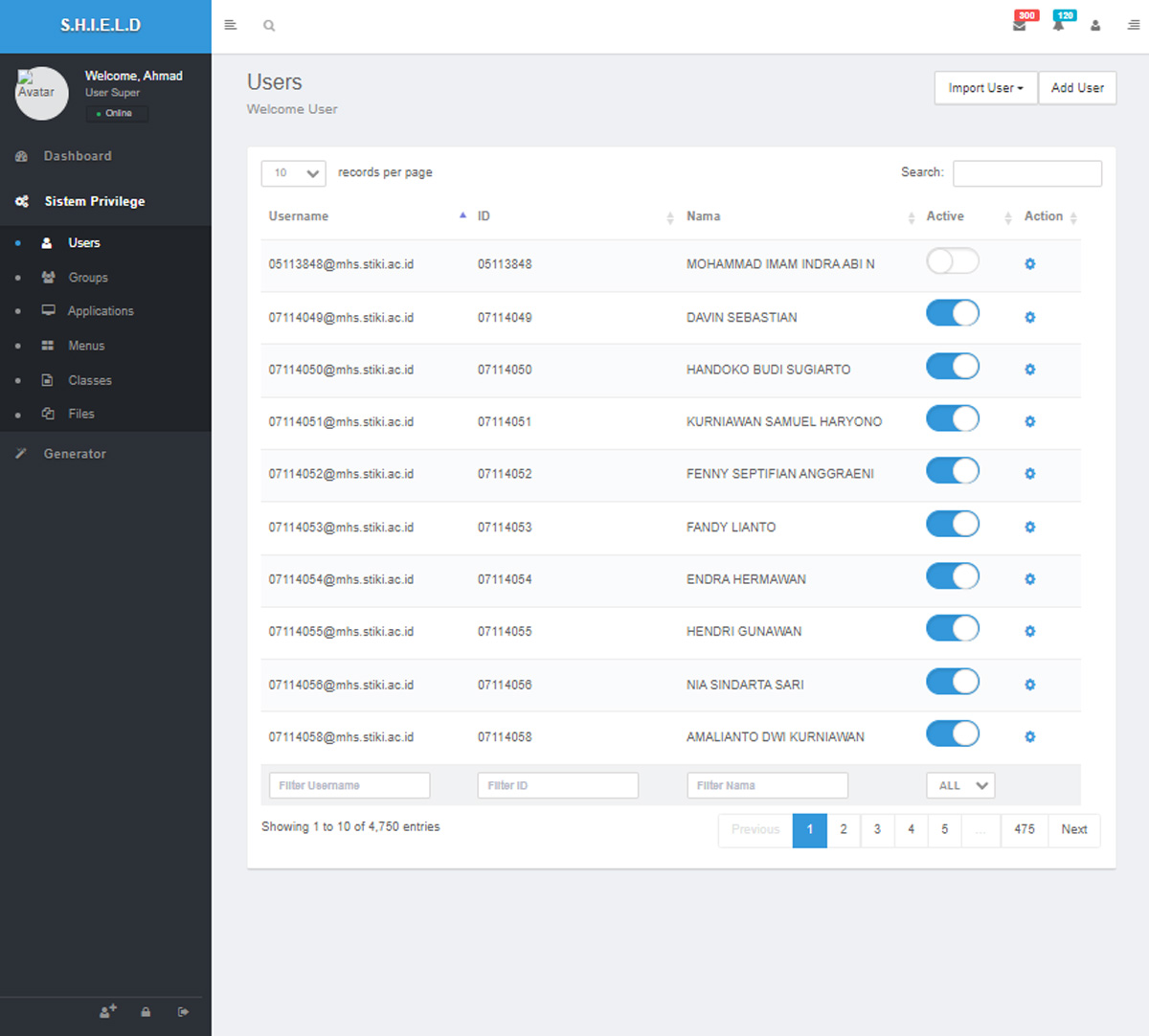The height and width of the screenshot is (1036, 1149).
Task: Click the logout icon in sidebar footer
Action: [183, 1012]
